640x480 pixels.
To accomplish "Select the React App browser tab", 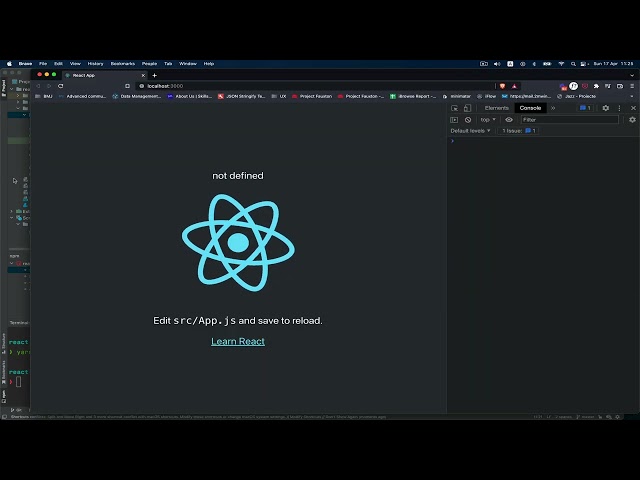I will click(104, 76).
